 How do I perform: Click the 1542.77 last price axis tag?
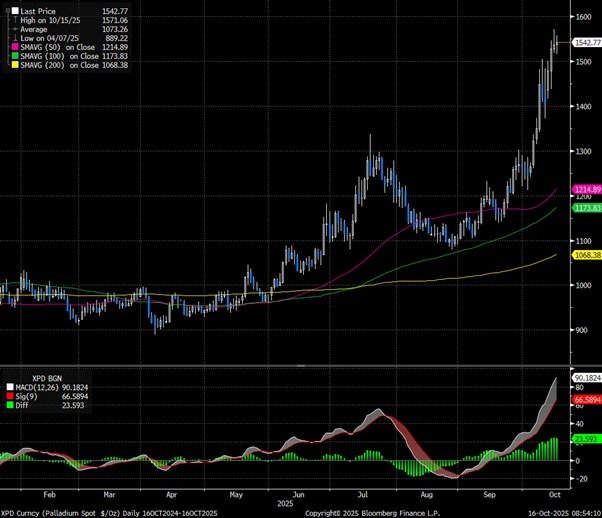584,43
